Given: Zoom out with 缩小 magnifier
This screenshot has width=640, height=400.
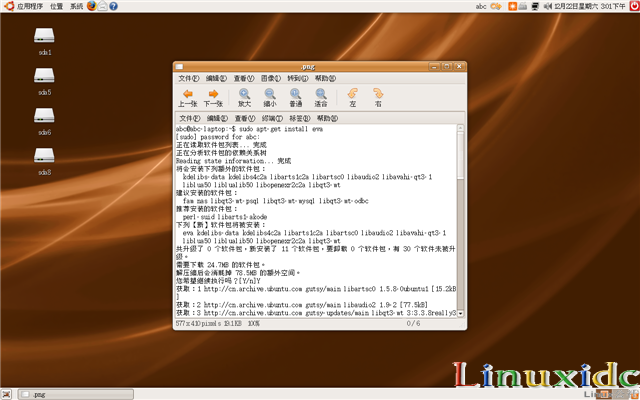Looking at the screenshot, I should pyautogui.click(x=270, y=98).
